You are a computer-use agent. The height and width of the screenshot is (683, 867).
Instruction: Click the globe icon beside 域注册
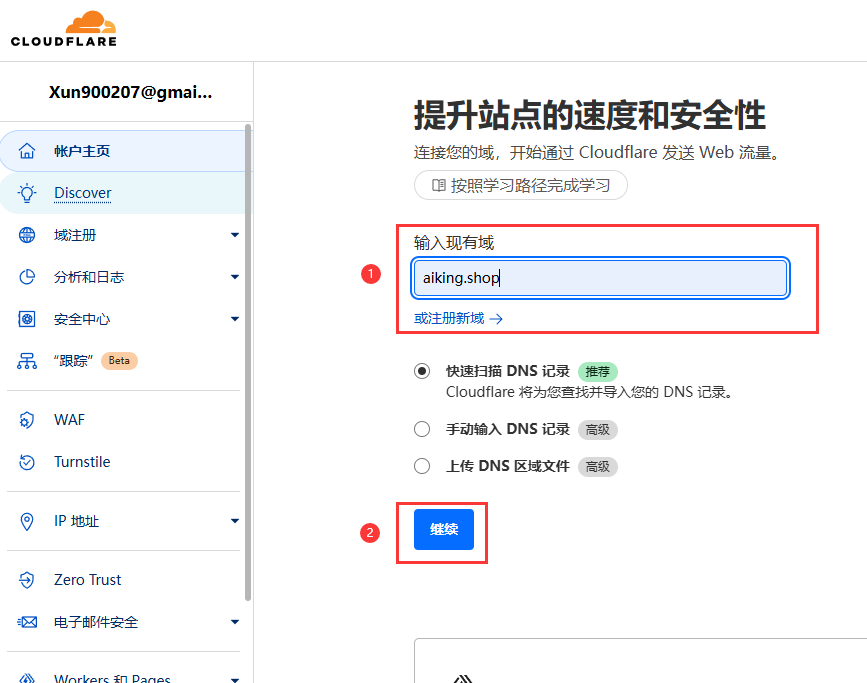click(27, 235)
